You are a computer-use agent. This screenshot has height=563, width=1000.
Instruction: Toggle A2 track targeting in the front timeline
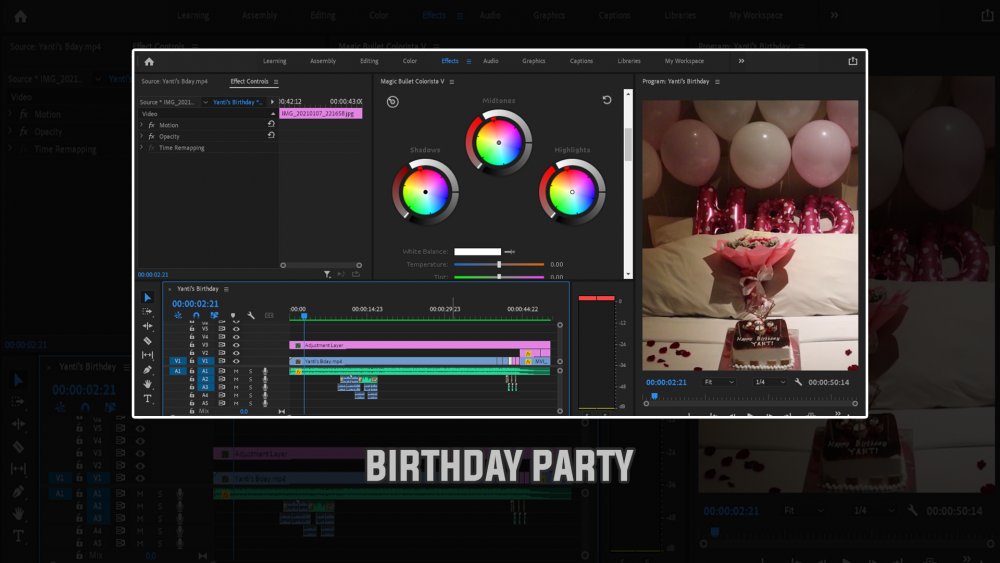coord(205,379)
